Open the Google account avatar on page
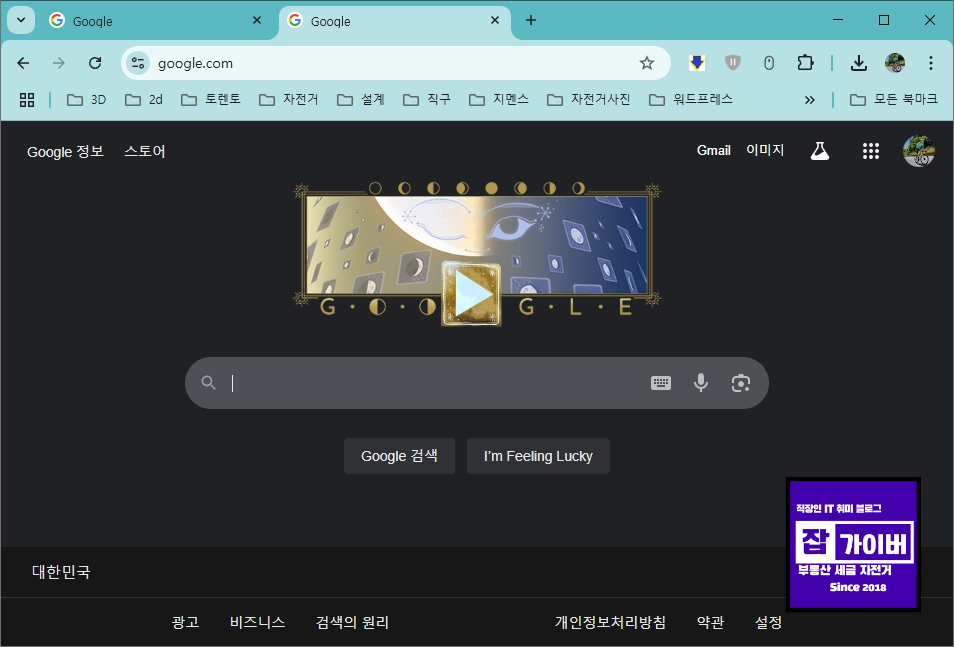954x647 pixels. tap(919, 151)
